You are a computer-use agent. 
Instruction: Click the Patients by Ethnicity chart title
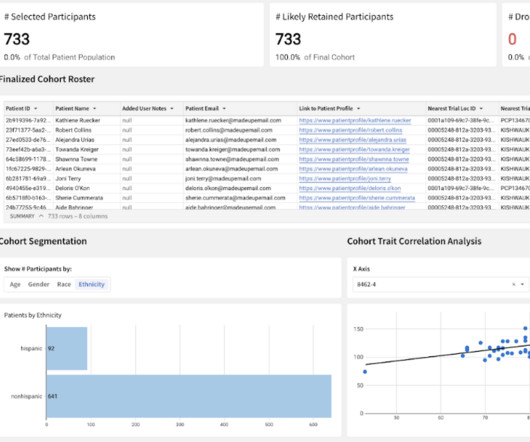[x=33, y=315]
